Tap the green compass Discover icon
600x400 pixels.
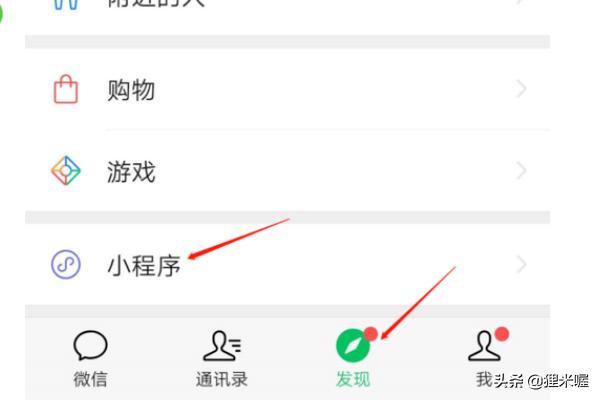pos(353,346)
